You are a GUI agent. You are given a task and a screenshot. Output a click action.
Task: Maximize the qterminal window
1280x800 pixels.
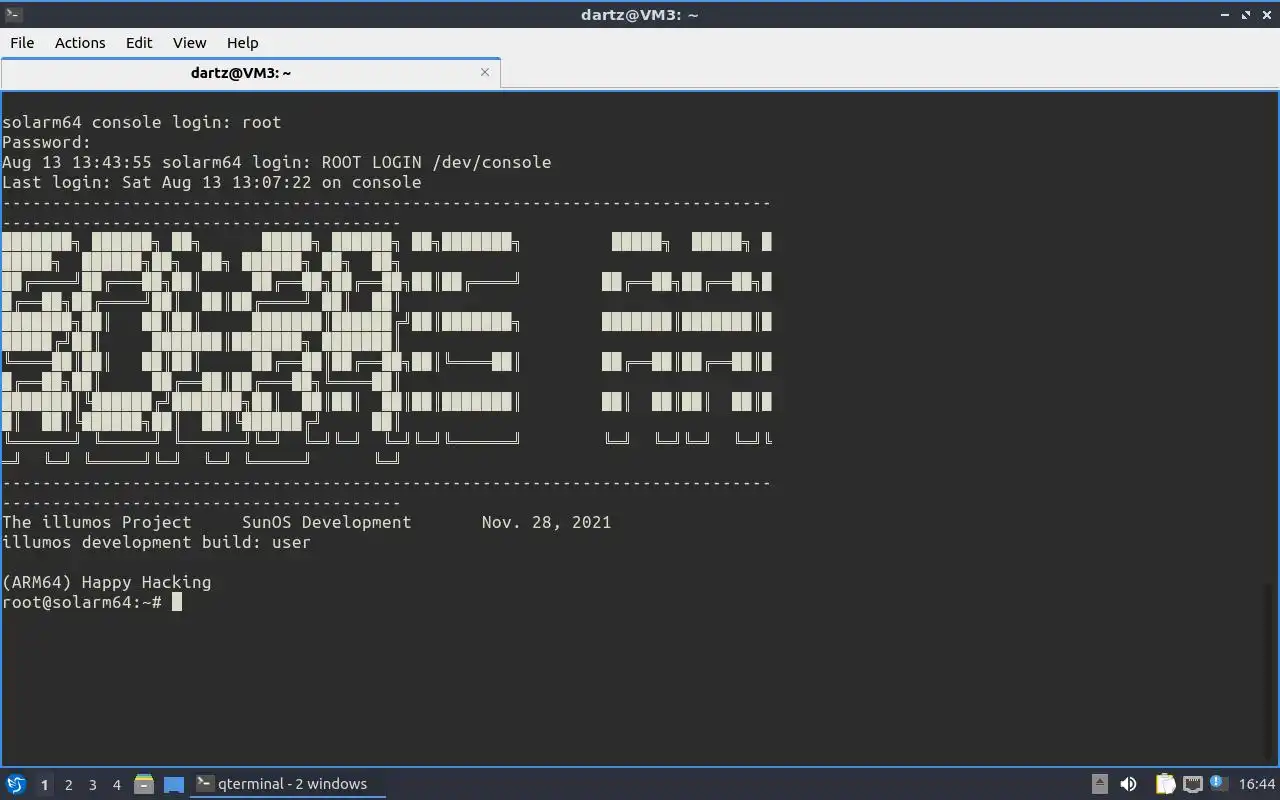click(x=1246, y=14)
